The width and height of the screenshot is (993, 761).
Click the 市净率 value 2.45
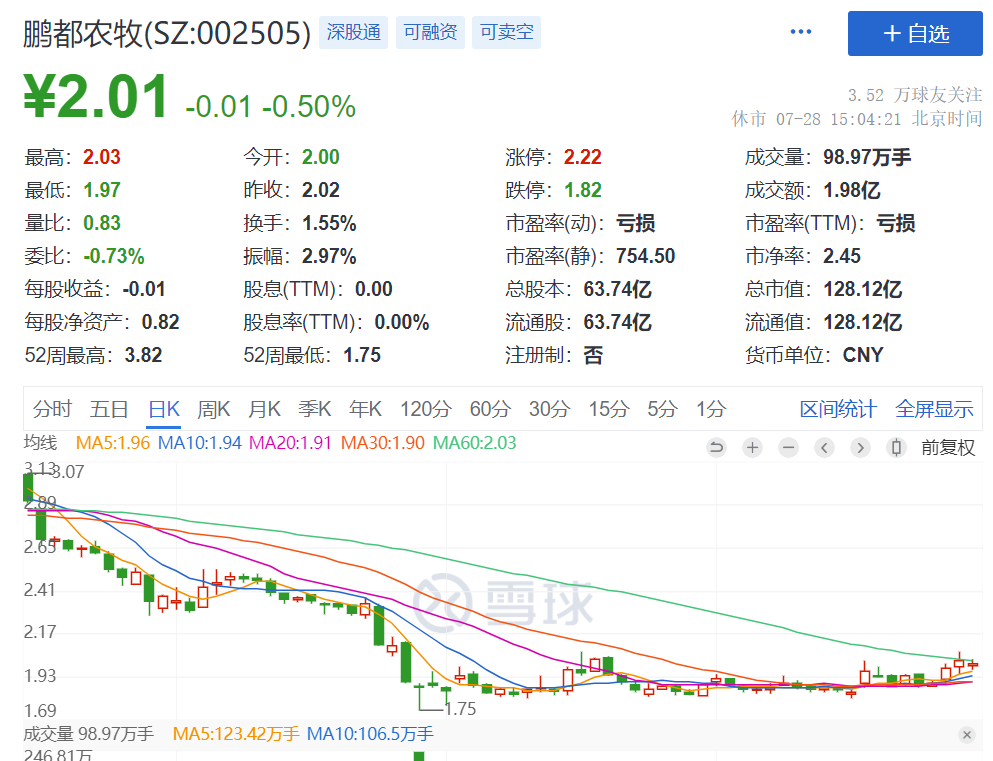click(842, 256)
